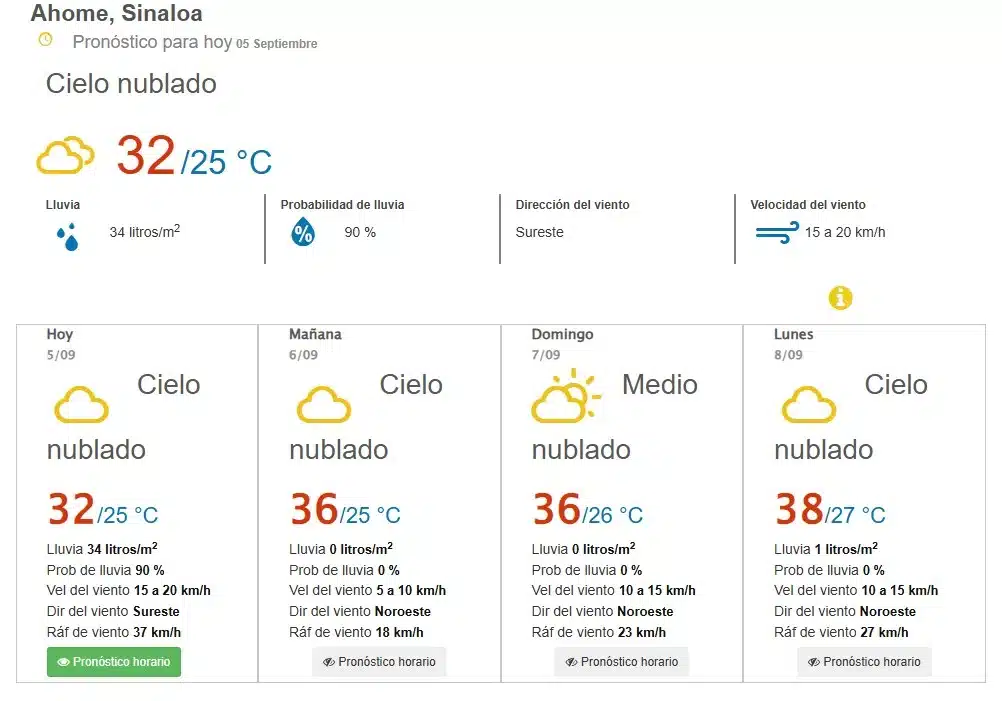Image resolution: width=1002 pixels, height=701 pixels.
Task: Click the Ahome, Sinaloa location title
Action: click(116, 13)
